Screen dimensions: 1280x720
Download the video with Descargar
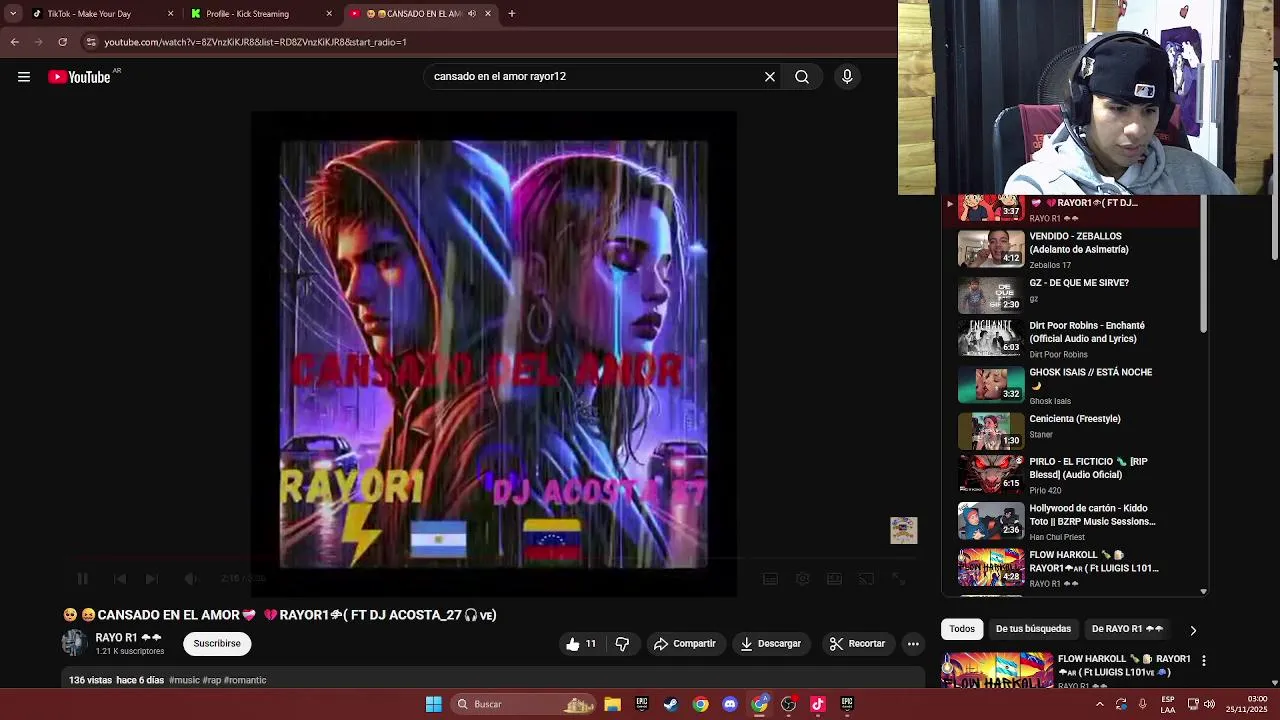[x=770, y=644]
